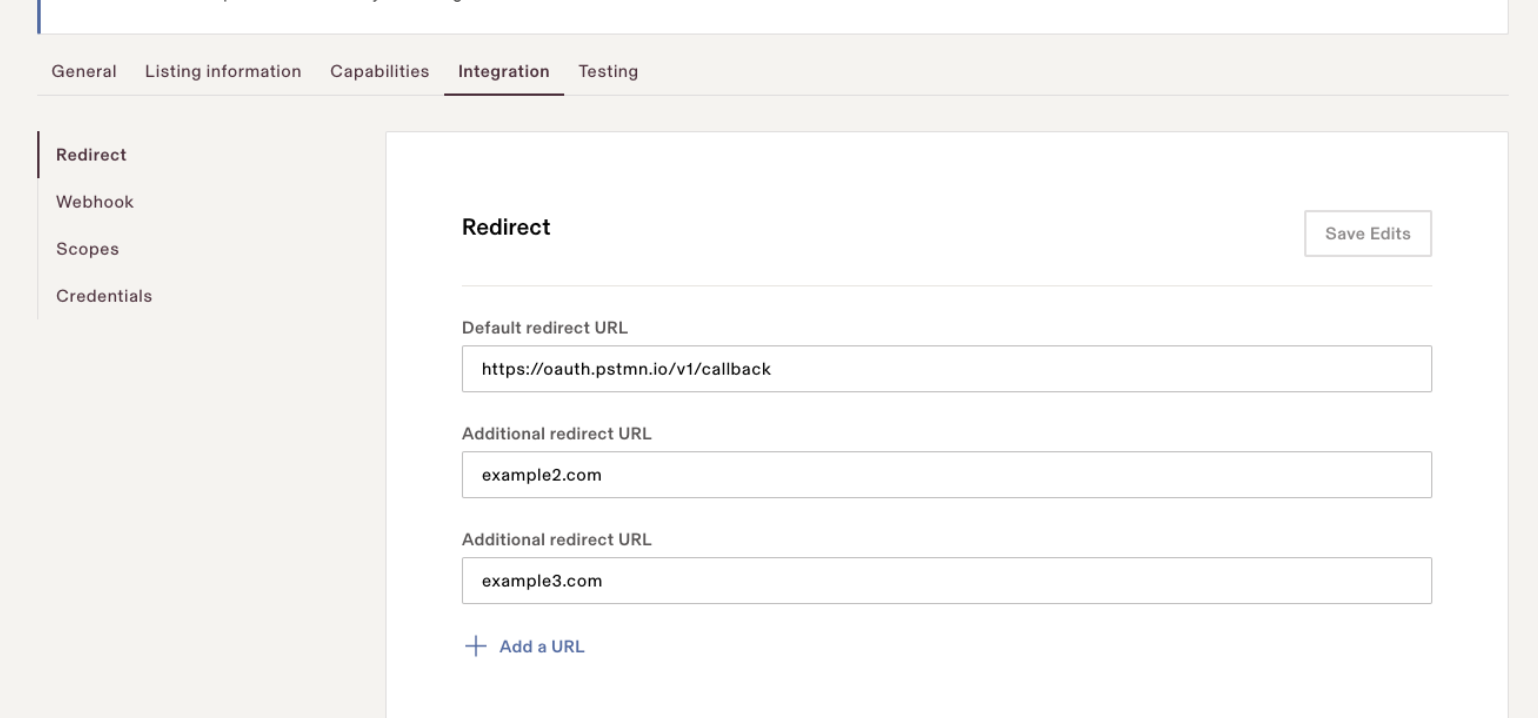Open the Credentials section

[x=104, y=296]
